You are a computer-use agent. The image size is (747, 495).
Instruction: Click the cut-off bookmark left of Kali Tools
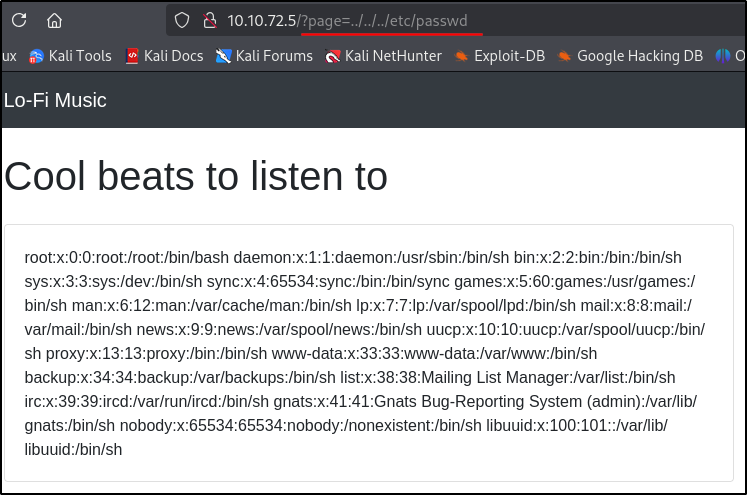pos(9,56)
